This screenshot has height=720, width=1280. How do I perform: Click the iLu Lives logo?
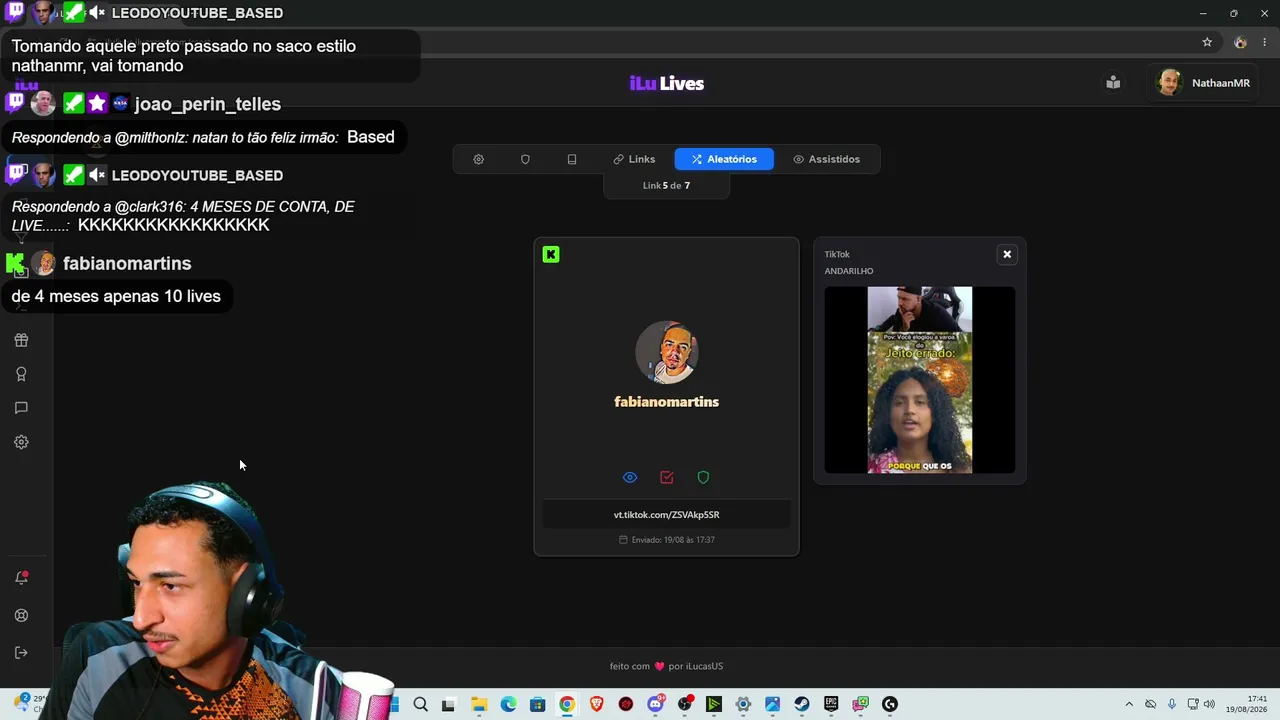pos(667,83)
